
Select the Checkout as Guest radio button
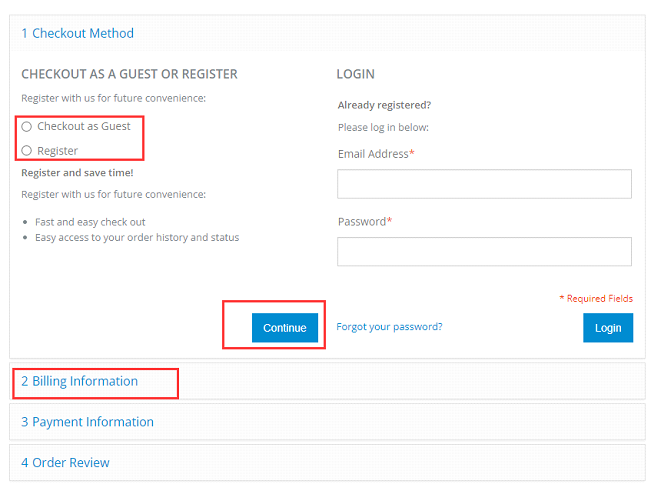(27, 127)
